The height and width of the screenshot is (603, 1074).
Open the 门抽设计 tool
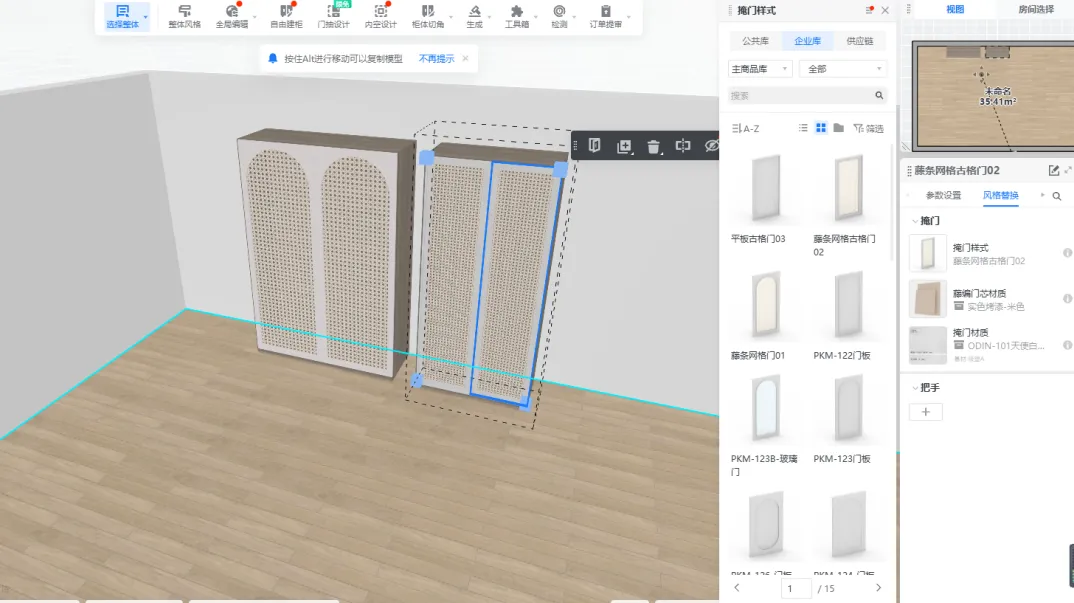tap(333, 15)
